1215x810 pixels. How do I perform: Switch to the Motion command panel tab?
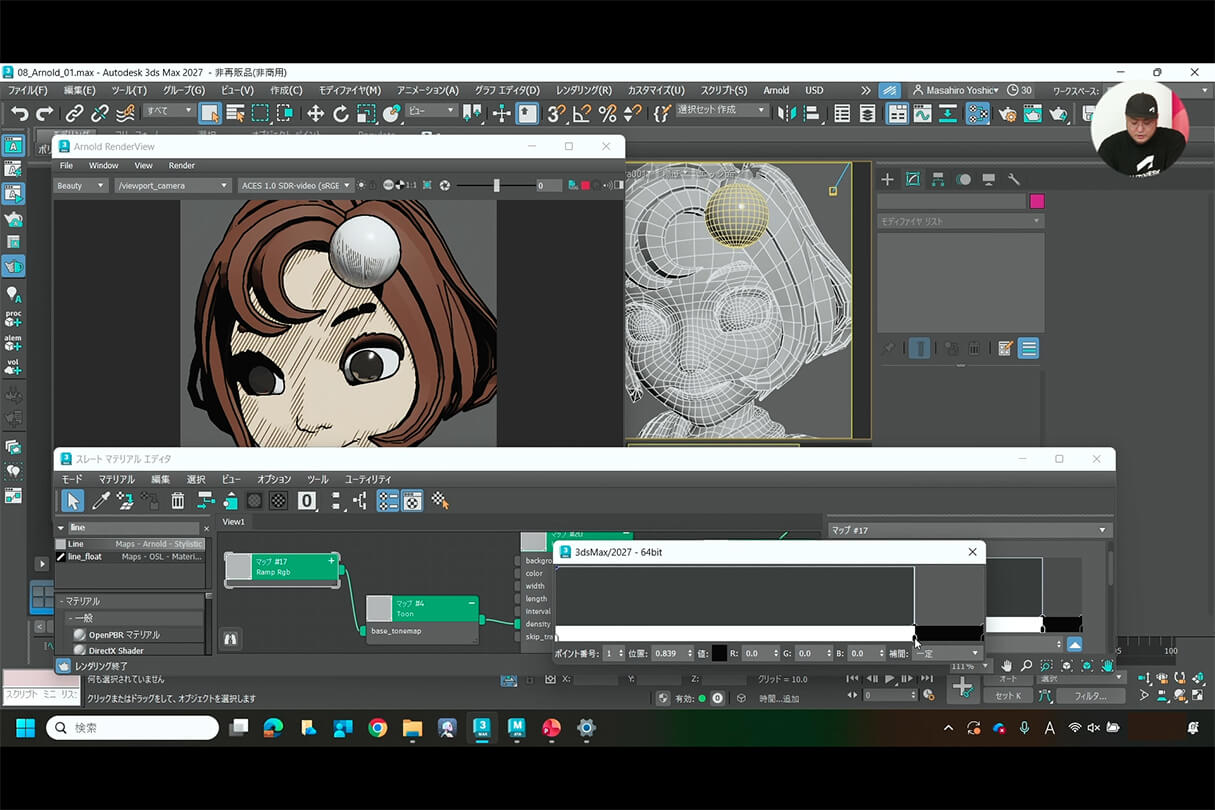pyautogui.click(x=963, y=180)
